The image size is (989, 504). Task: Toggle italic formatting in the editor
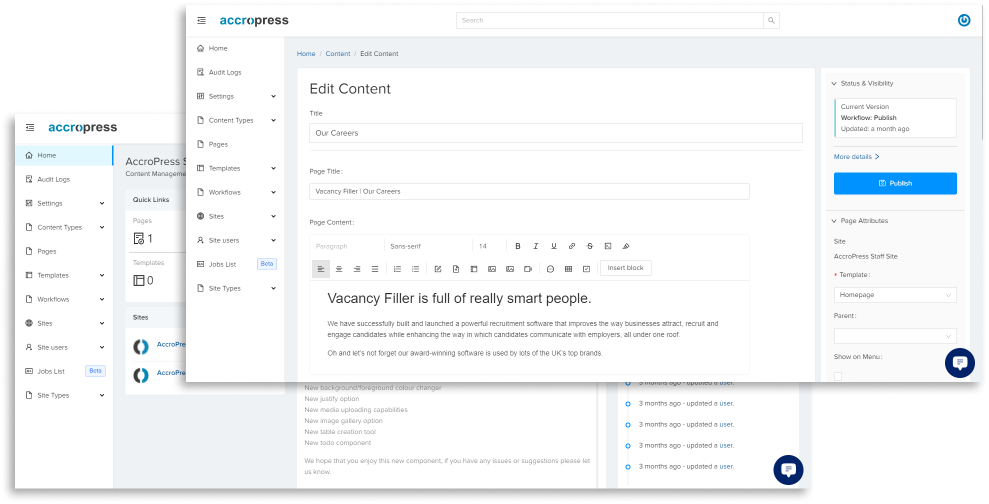click(x=535, y=246)
